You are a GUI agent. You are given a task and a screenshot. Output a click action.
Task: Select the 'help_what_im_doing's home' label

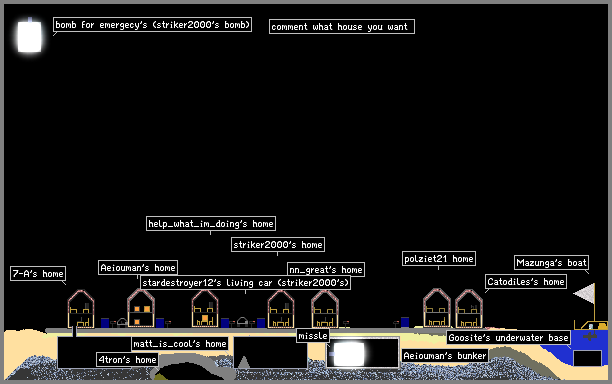click(x=211, y=224)
